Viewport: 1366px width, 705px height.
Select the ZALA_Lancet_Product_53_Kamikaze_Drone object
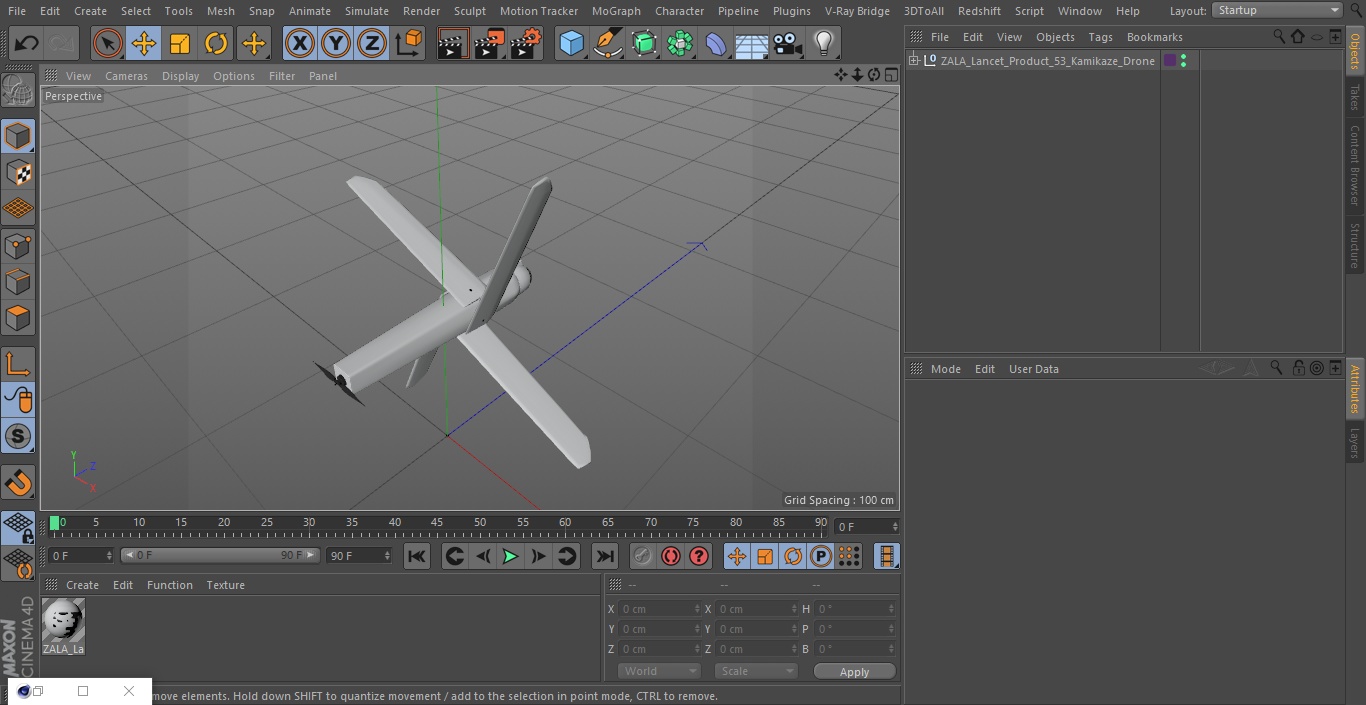(x=1047, y=61)
